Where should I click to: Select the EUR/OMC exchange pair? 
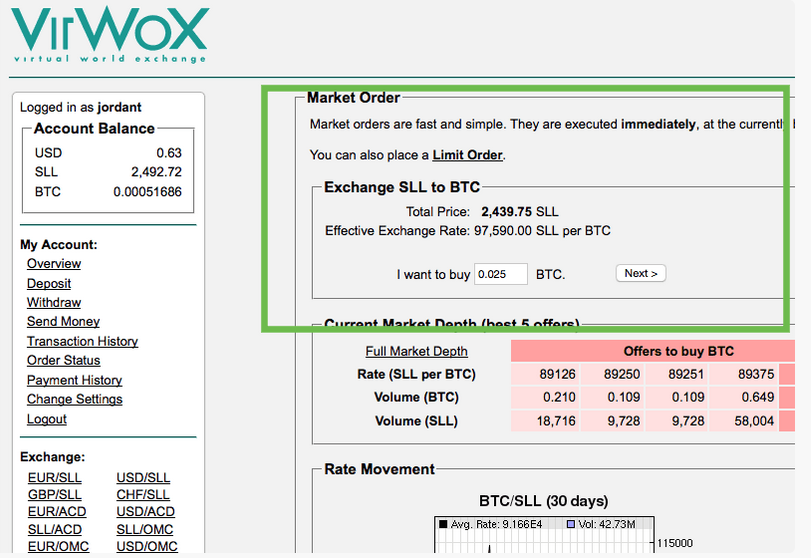58,547
